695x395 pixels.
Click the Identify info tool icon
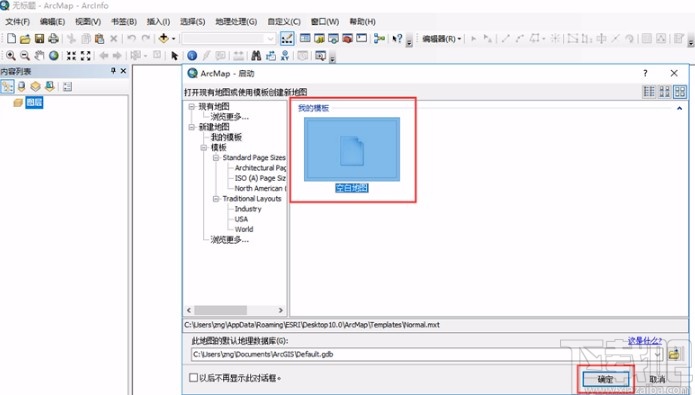click(192, 55)
